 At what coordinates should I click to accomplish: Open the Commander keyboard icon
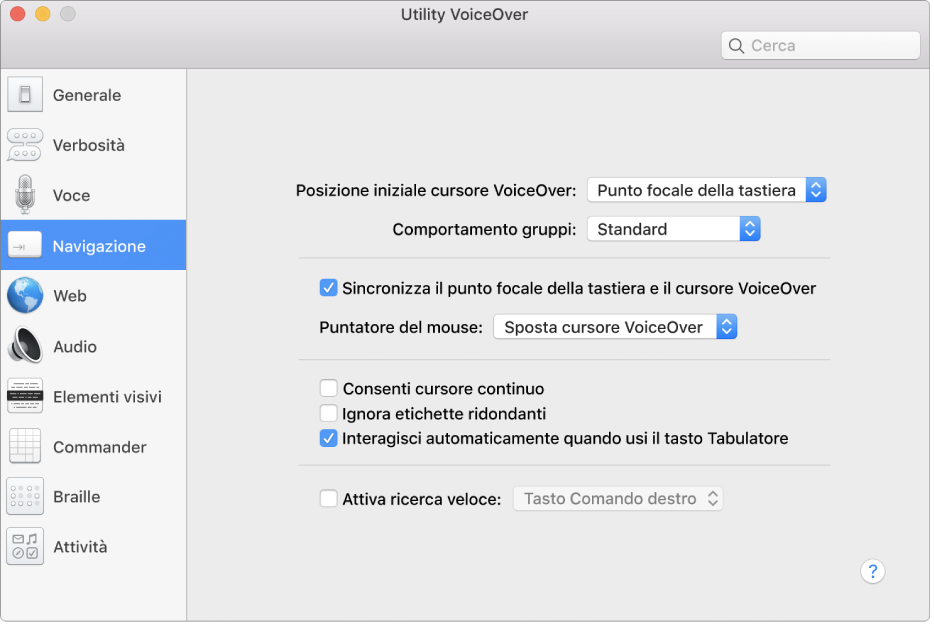pos(24,446)
